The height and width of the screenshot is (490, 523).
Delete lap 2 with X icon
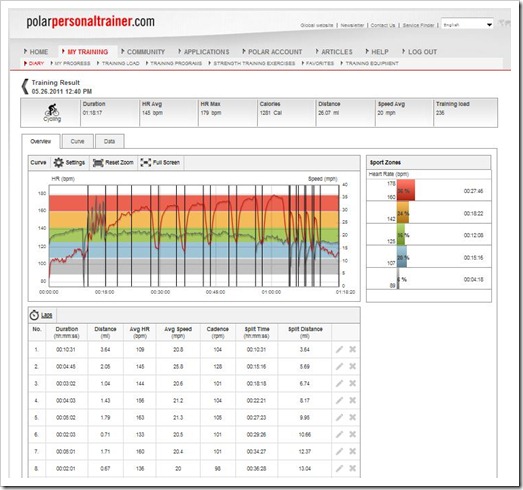352,366
